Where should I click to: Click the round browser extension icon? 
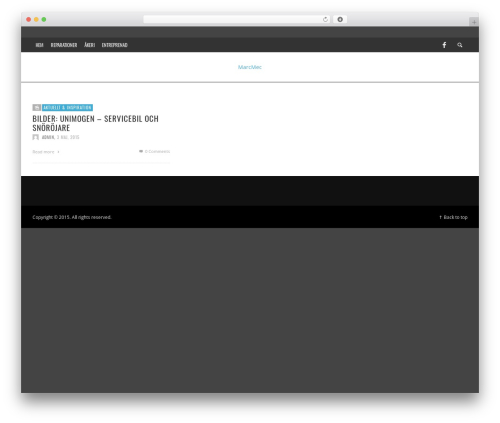tap(340, 20)
